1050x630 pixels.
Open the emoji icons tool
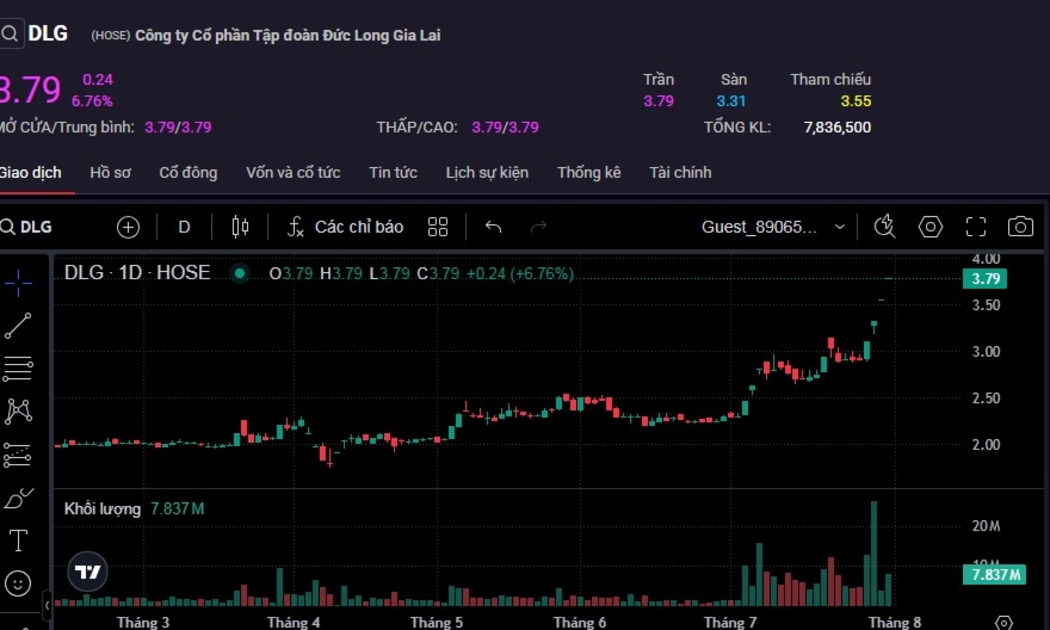coord(18,583)
